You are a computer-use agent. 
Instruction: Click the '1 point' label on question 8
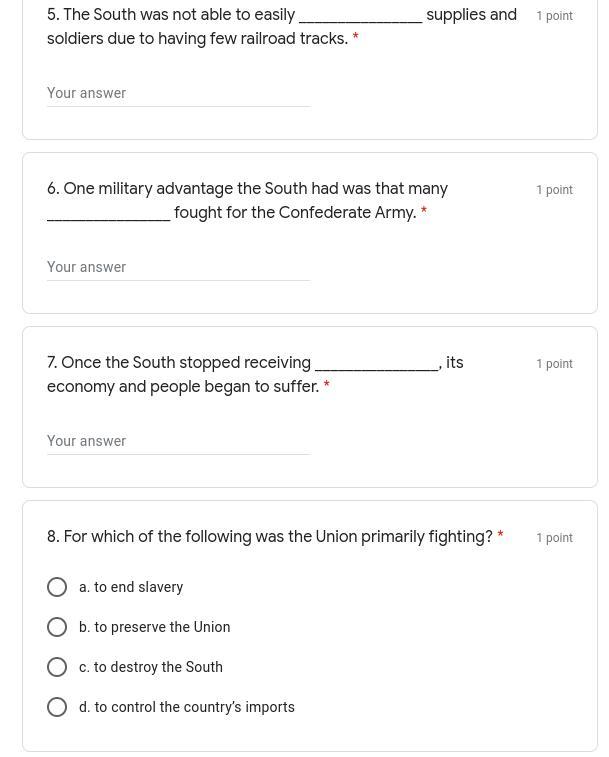(554, 538)
